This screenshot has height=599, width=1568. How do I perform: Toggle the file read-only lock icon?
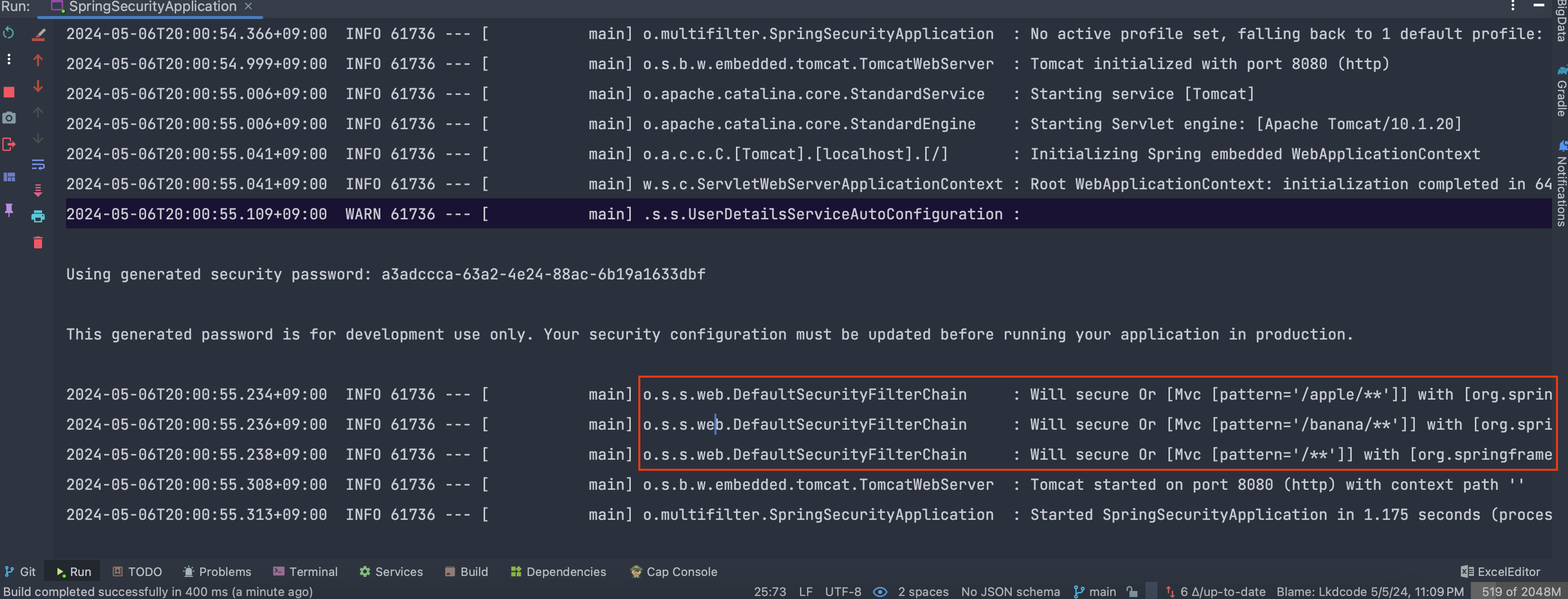(x=1131, y=591)
